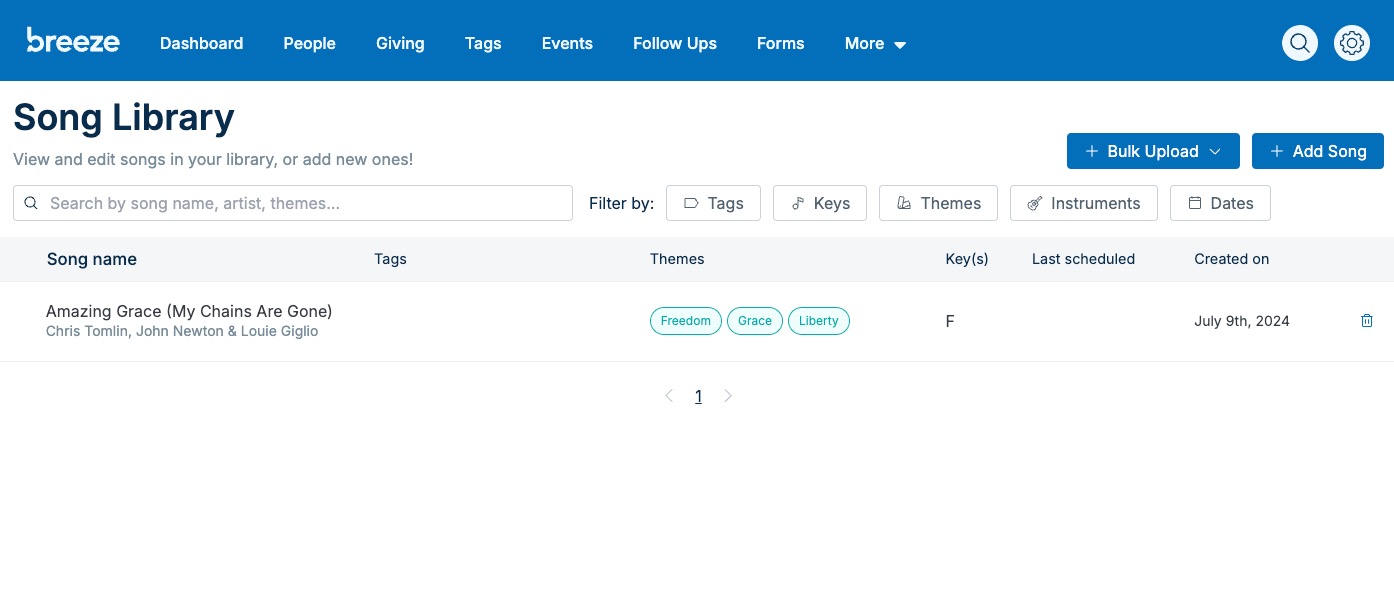Click the tag icon on the Tags filter

click(691, 203)
